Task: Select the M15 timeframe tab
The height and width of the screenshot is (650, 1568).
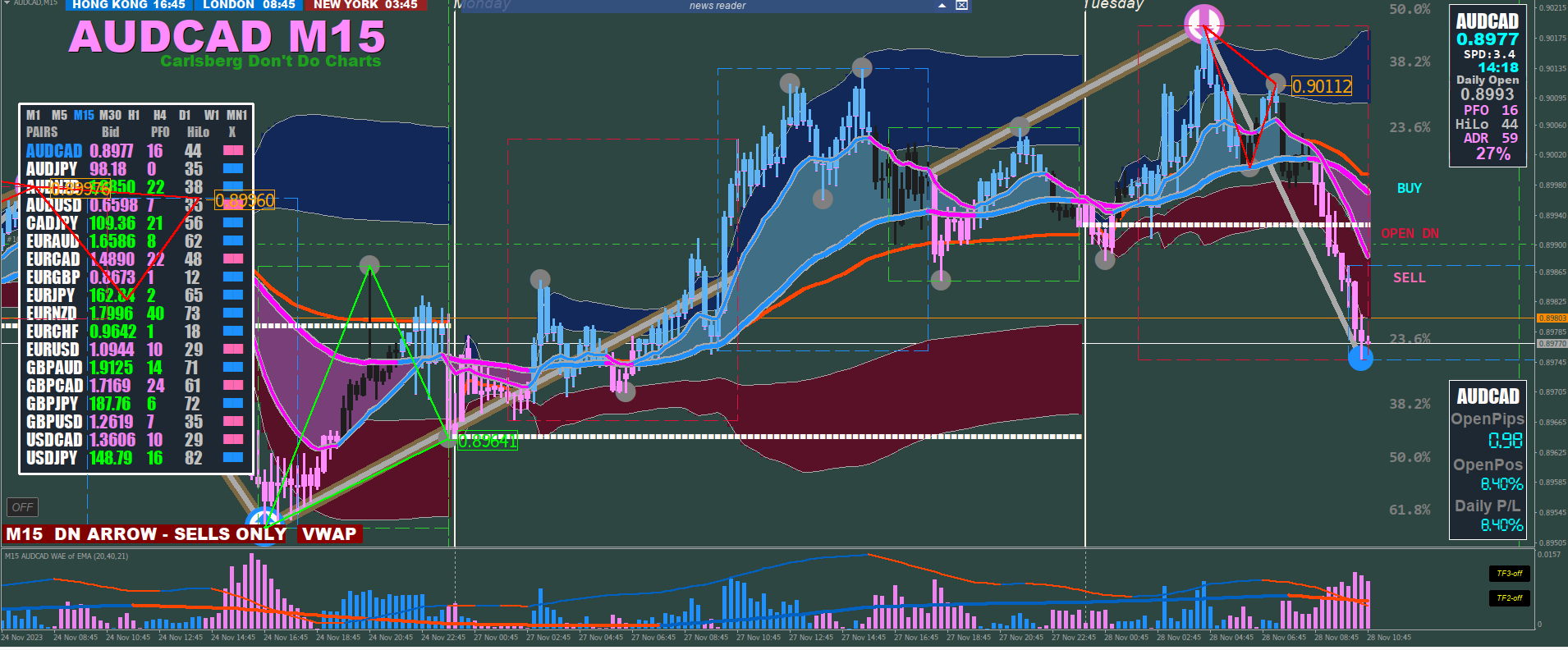Action: (x=84, y=115)
